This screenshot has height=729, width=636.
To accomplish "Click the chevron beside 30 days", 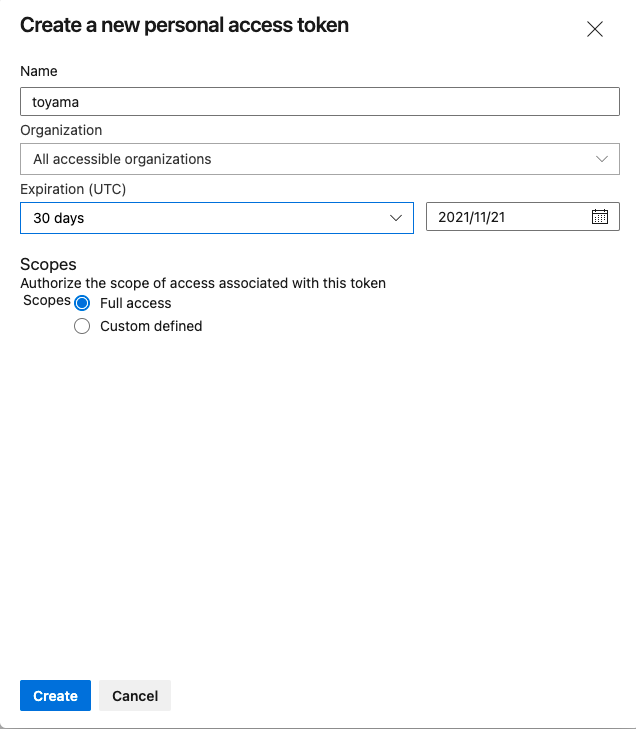I will (x=395, y=218).
